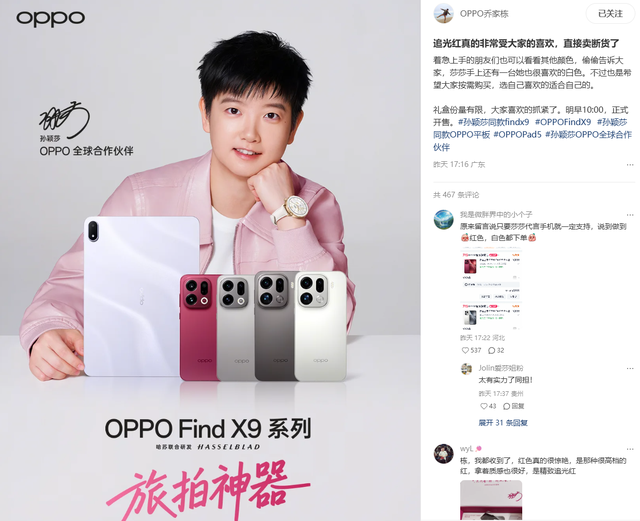Open the OPPO乔家栋 username link

[484, 14]
